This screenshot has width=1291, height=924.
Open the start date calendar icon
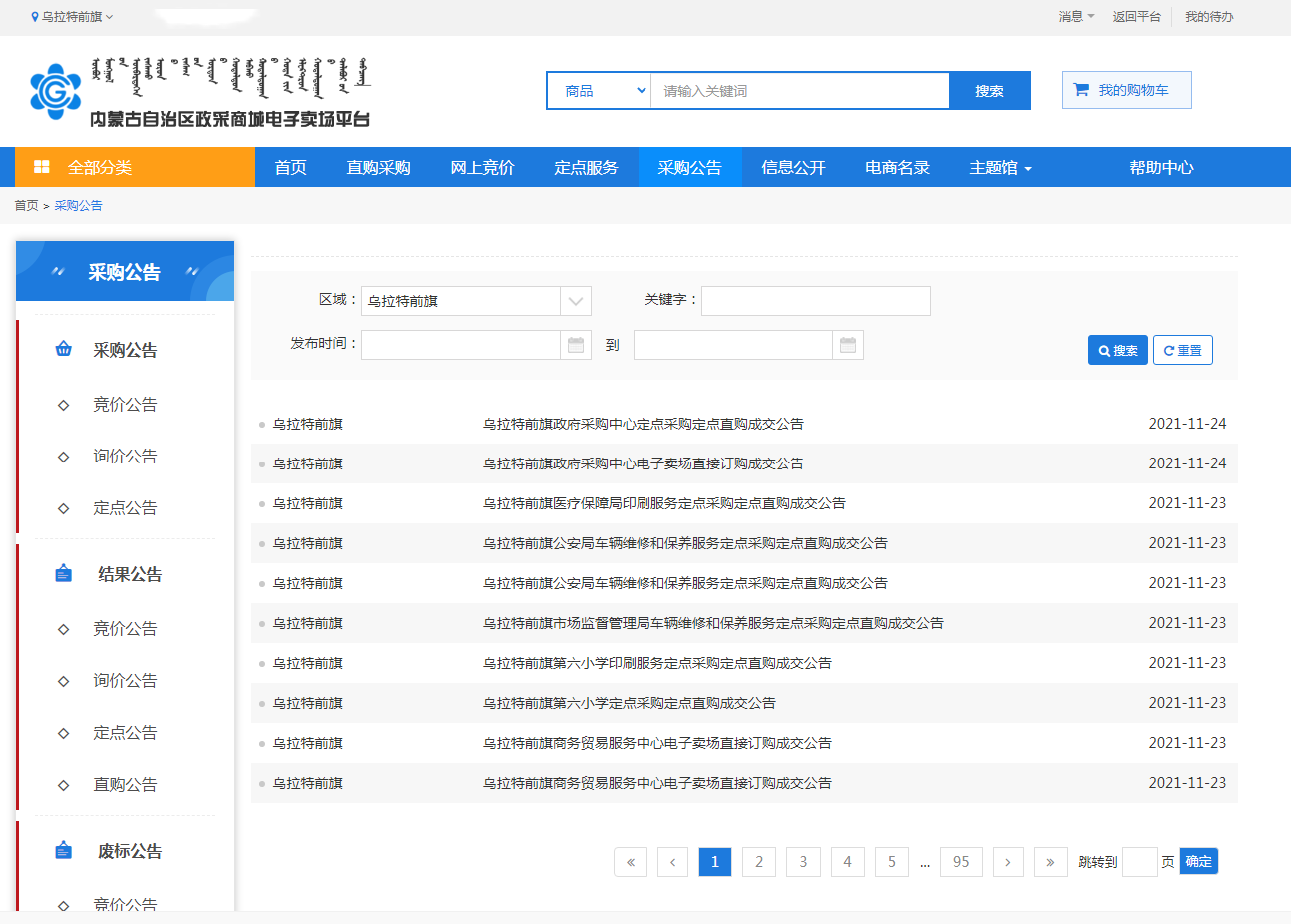click(x=576, y=345)
